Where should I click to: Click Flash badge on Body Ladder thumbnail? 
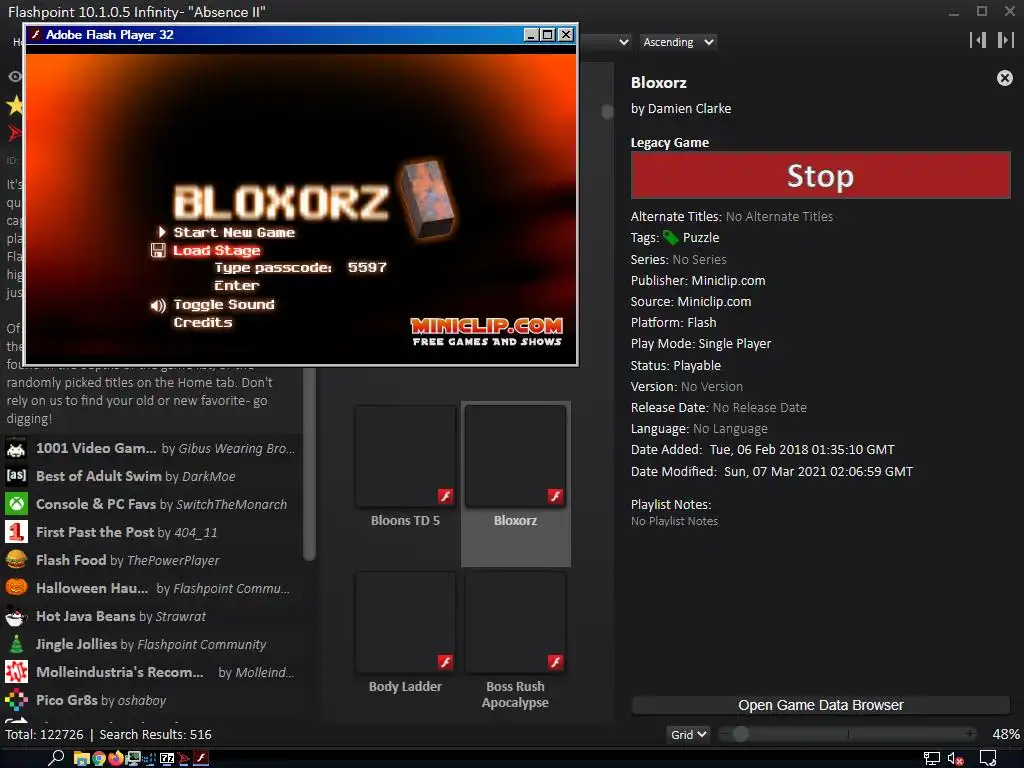pyautogui.click(x=445, y=662)
